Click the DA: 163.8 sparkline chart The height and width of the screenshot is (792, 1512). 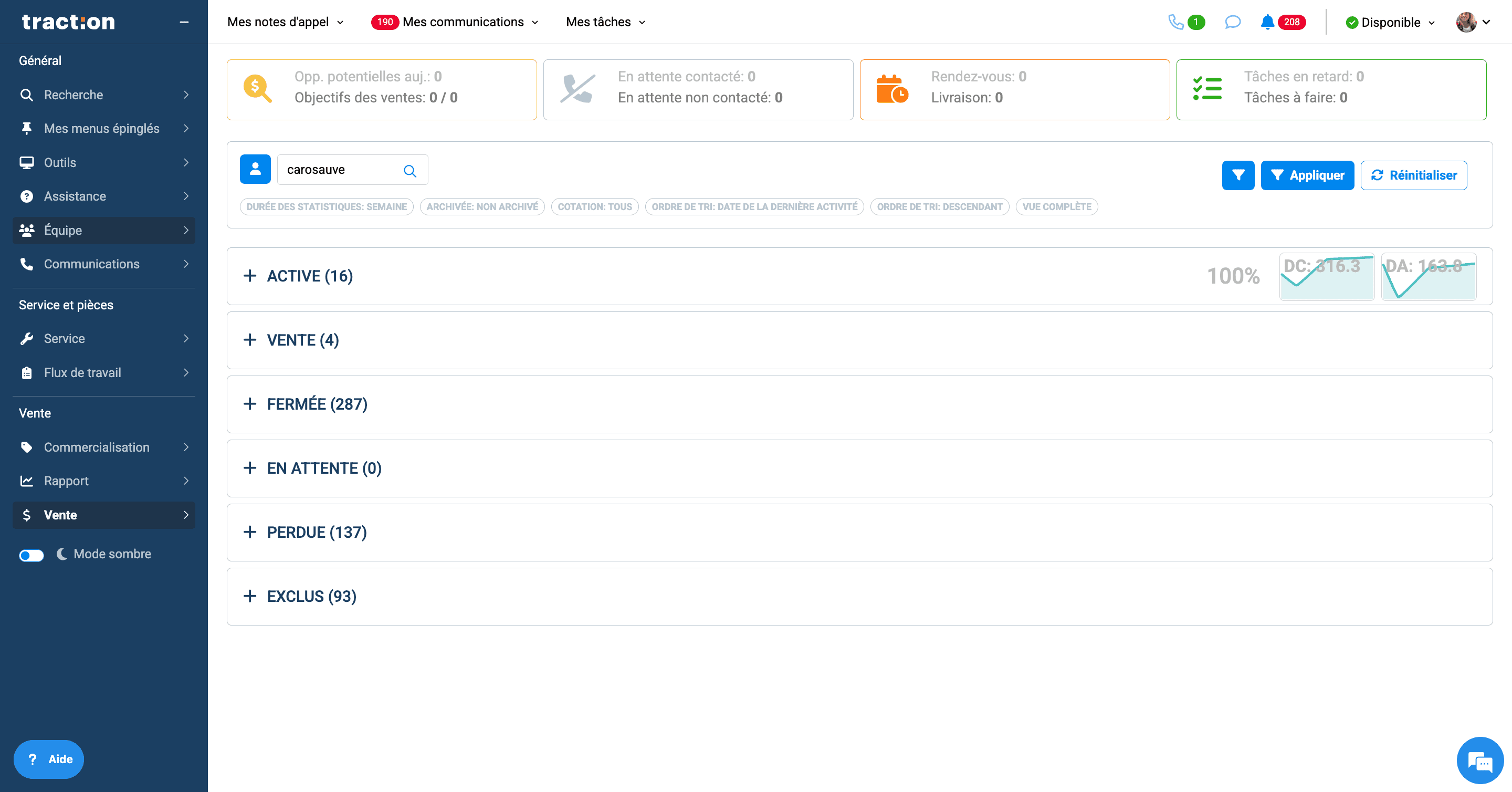1428,277
